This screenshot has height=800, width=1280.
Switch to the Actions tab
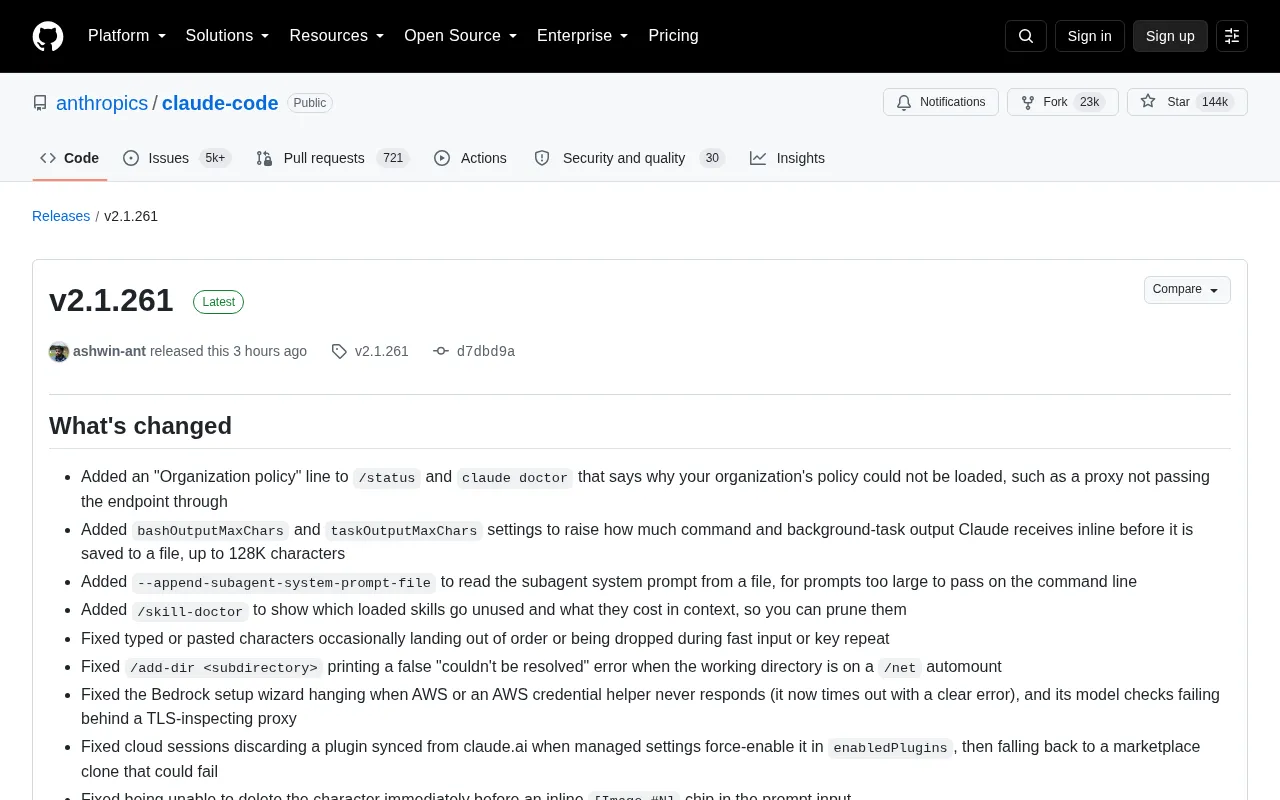click(470, 158)
